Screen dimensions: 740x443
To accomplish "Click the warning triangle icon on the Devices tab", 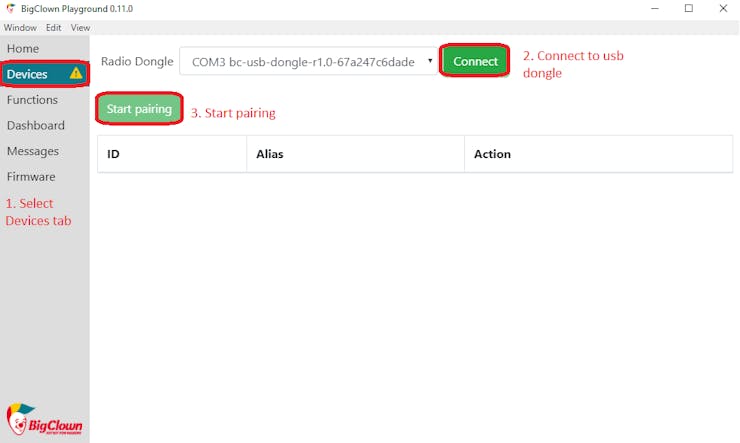I will pyautogui.click(x=76, y=73).
